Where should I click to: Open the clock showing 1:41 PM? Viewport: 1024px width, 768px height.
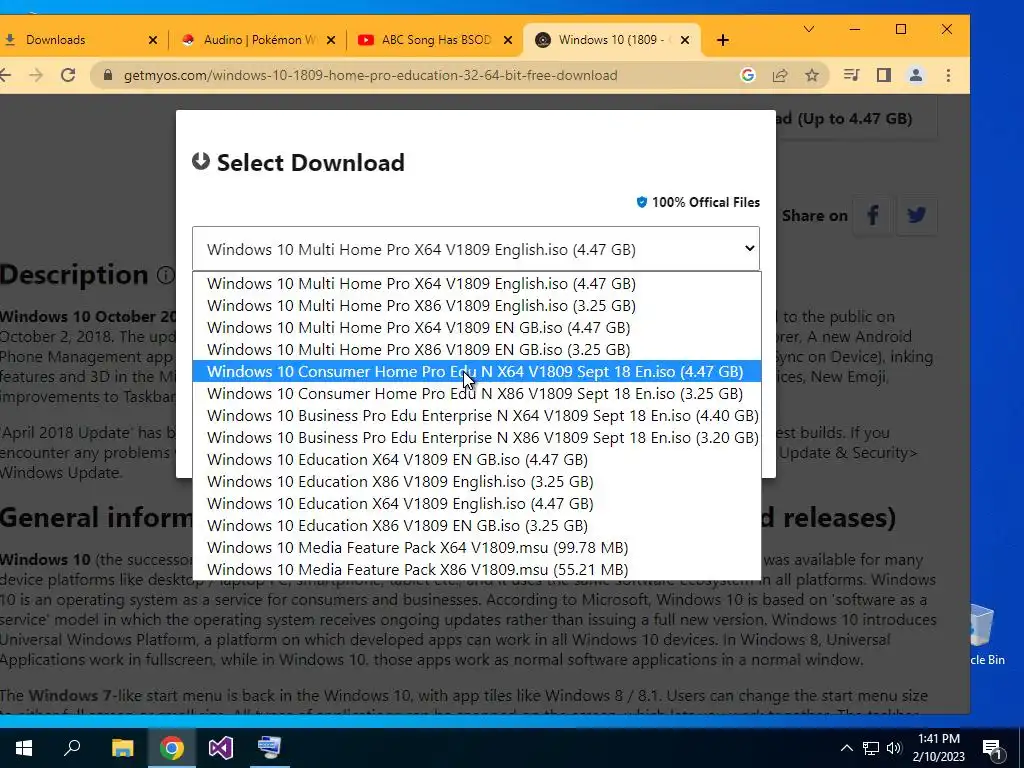click(939, 748)
